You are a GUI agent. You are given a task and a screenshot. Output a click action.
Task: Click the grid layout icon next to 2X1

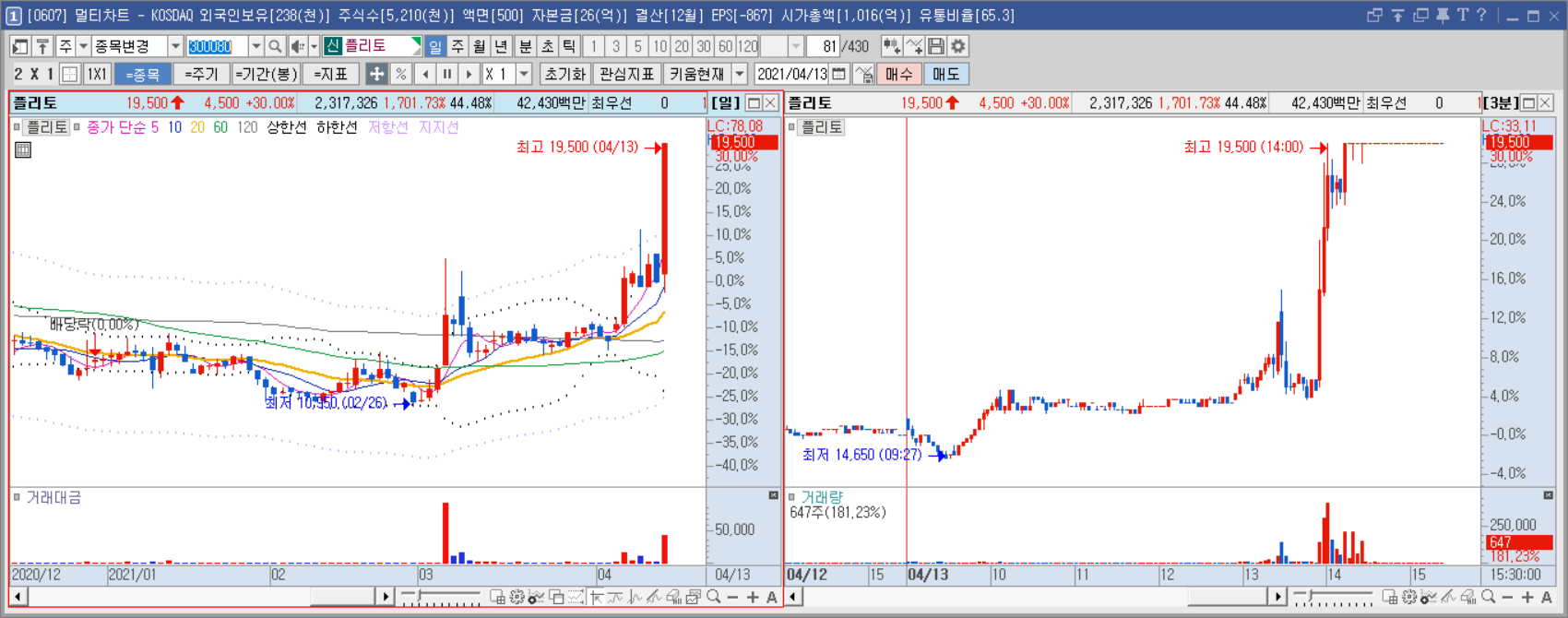pos(69,74)
